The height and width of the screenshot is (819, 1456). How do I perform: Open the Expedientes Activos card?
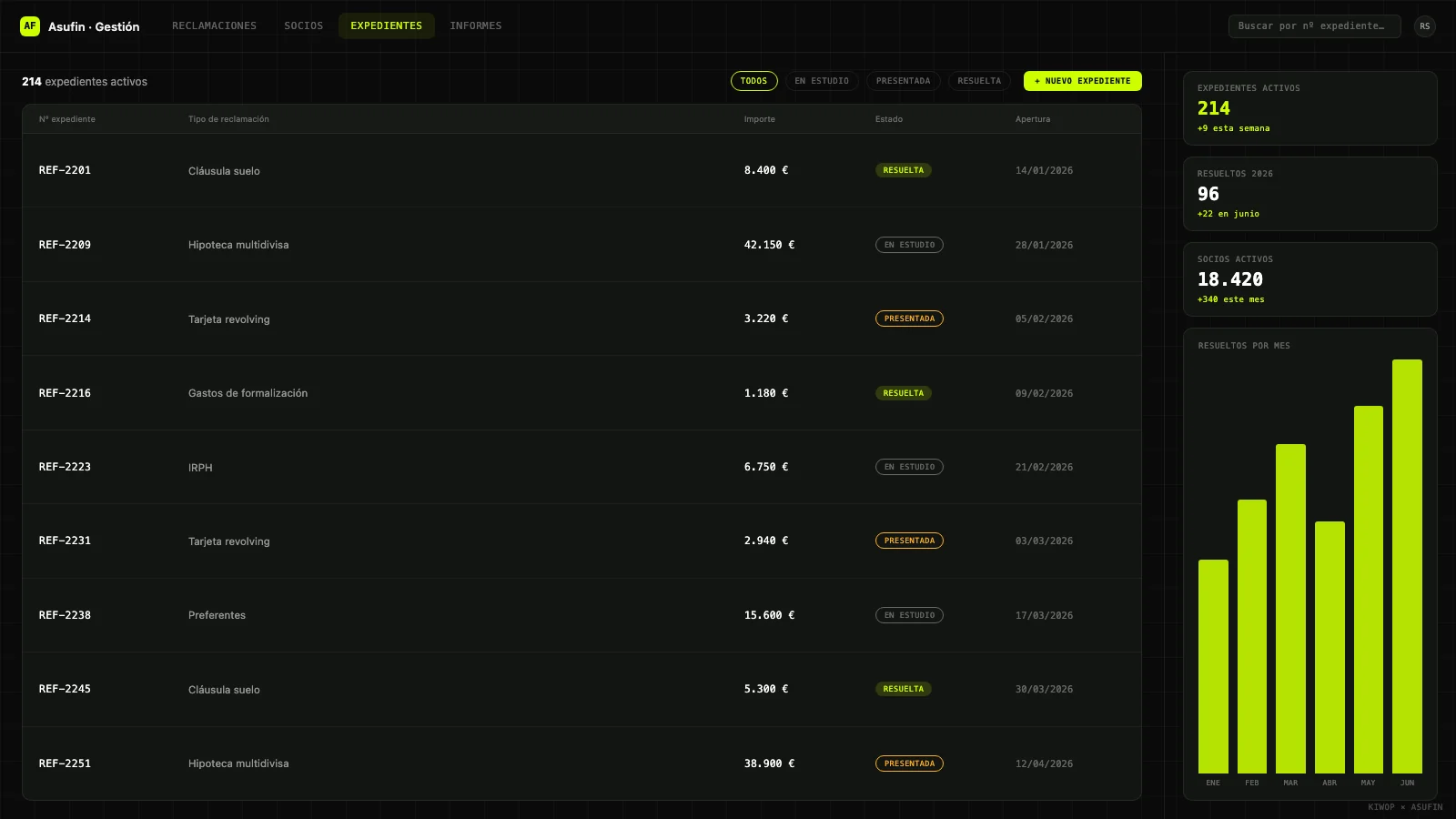click(x=1310, y=108)
